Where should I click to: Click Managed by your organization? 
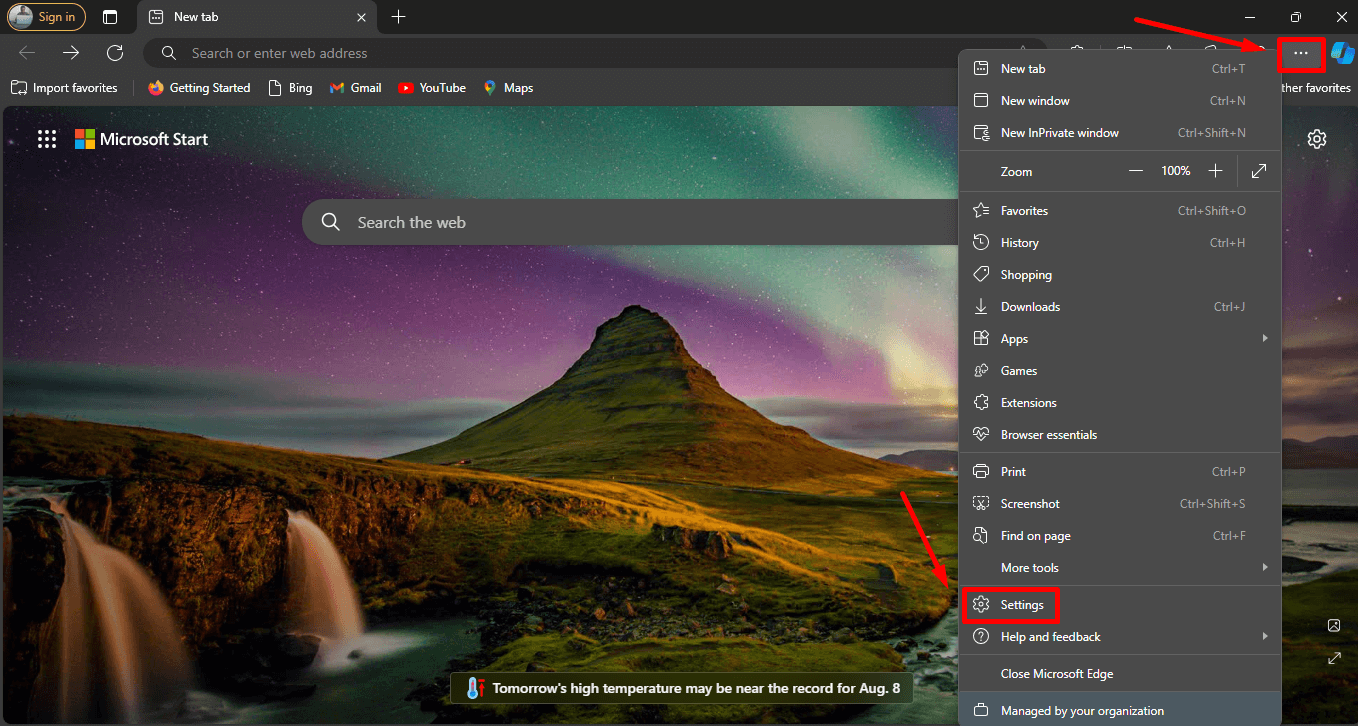[1120, 711]
